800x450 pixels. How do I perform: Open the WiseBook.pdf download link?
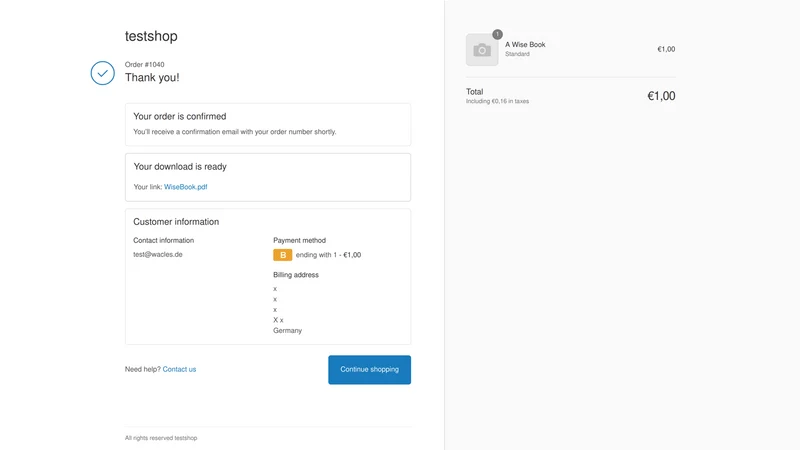coord(185,187)
